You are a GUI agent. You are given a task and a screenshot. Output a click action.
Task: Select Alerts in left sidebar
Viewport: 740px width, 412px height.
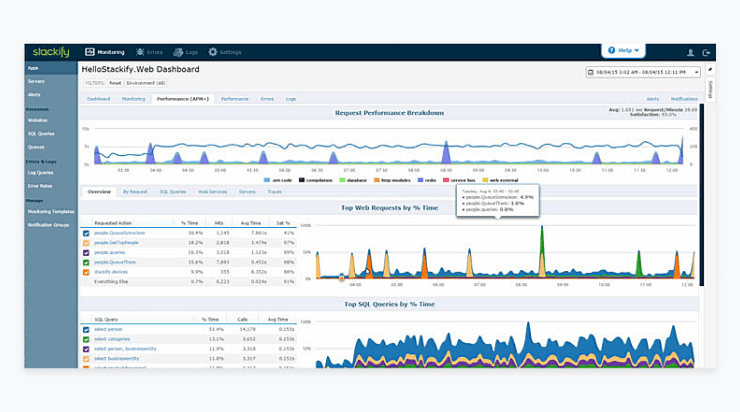[x=34, y=94]
